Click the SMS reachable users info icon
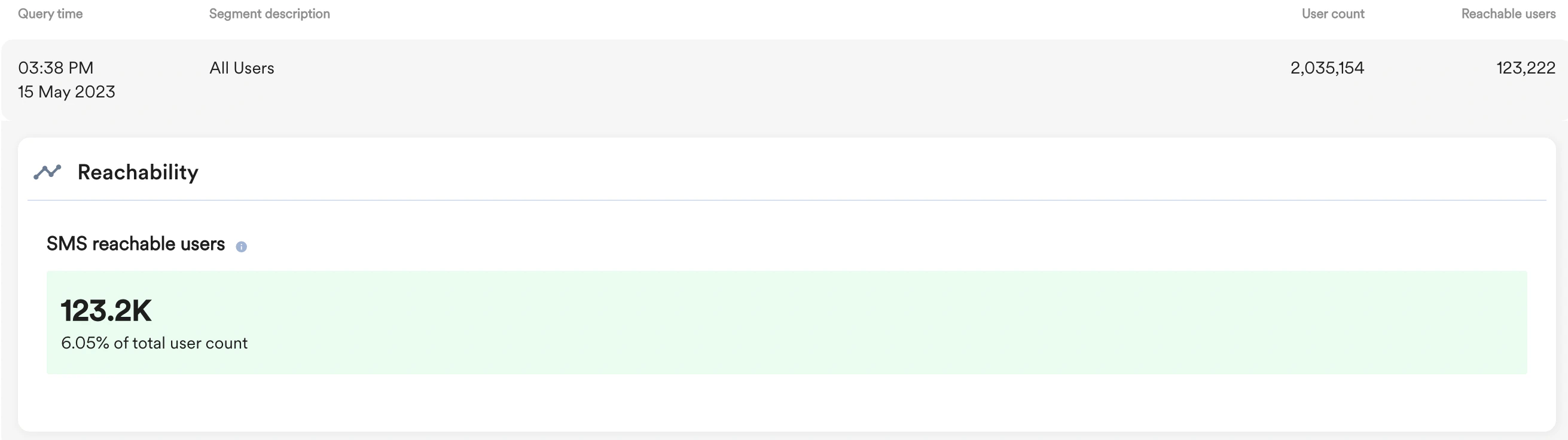Screen dimensions: 1568x440 tap(241, 246)
